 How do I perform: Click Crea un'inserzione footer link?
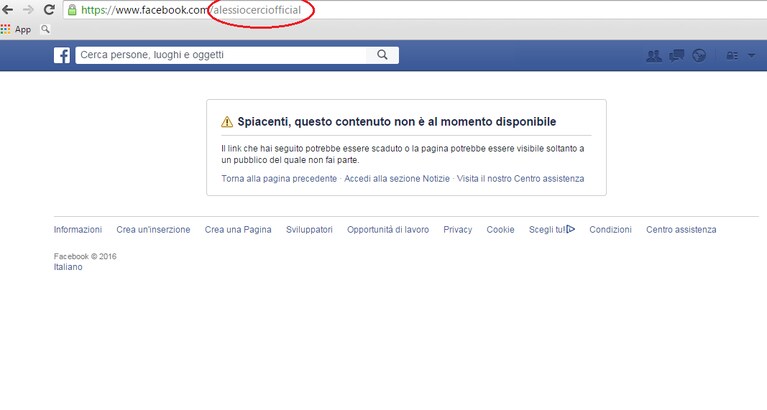(x=153, y=229)
